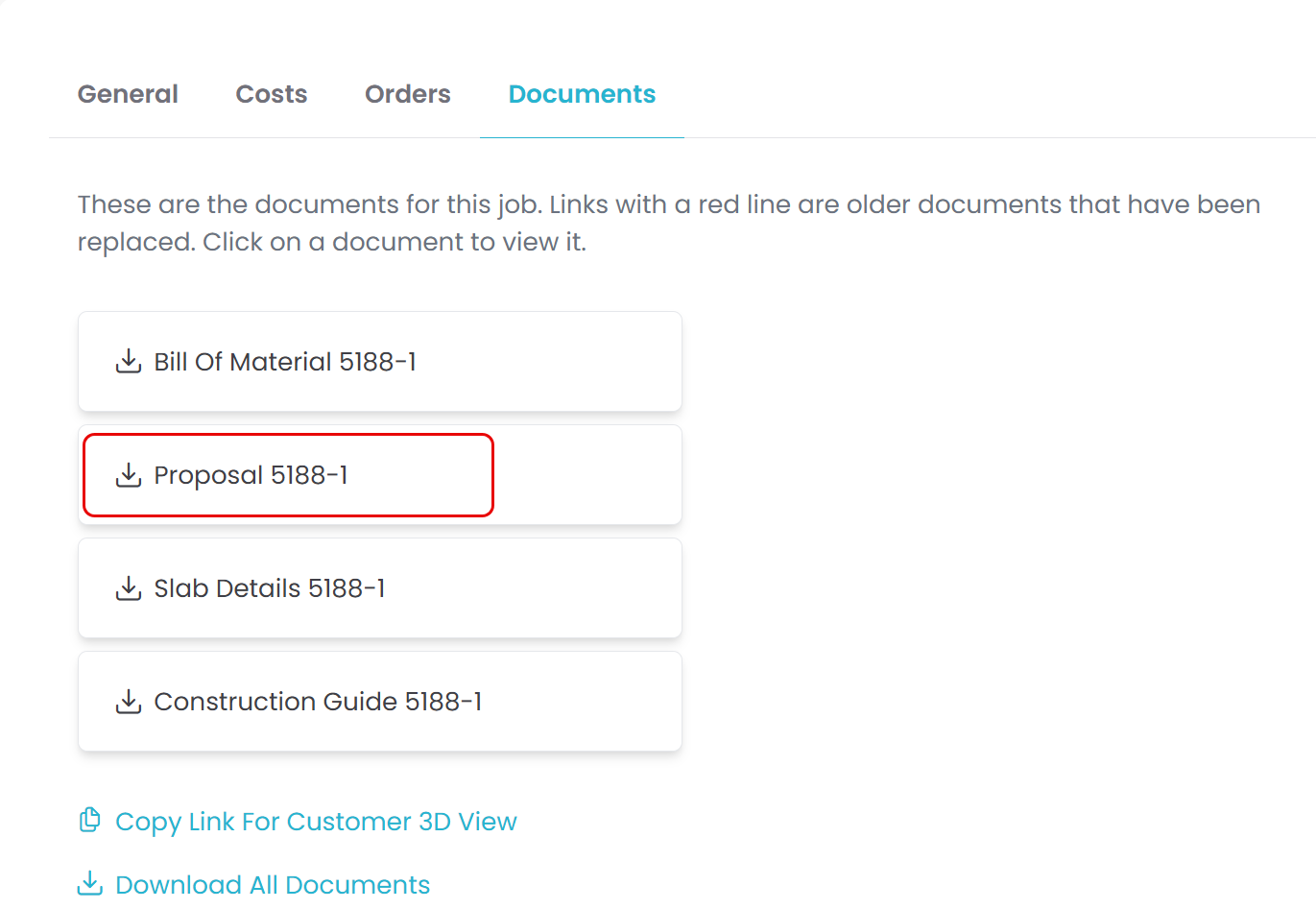
Task: Go to the Orders tab
Action: (408, 94)
